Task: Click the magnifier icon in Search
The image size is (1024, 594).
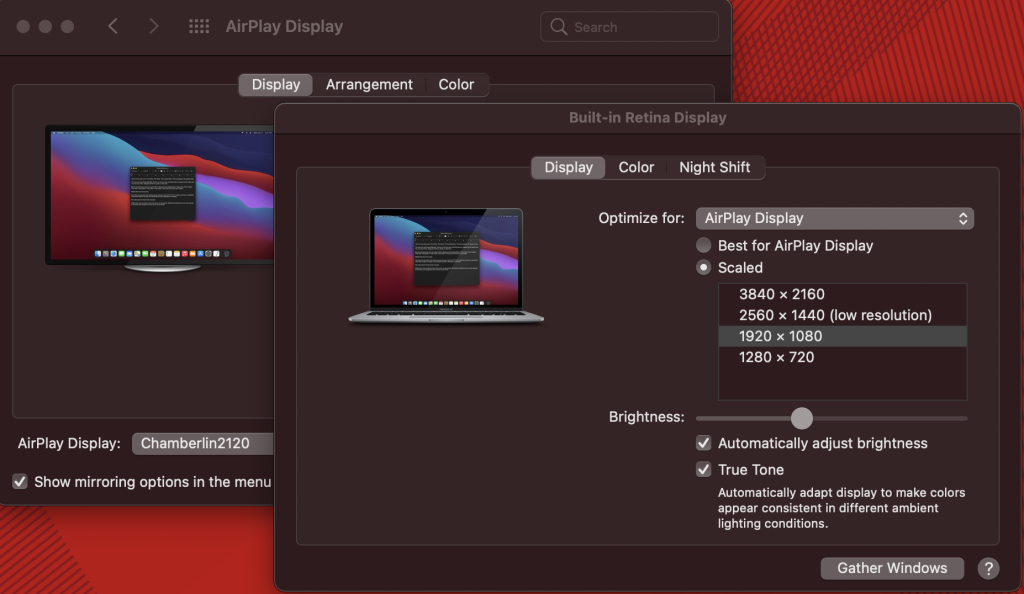Action: 558,27
